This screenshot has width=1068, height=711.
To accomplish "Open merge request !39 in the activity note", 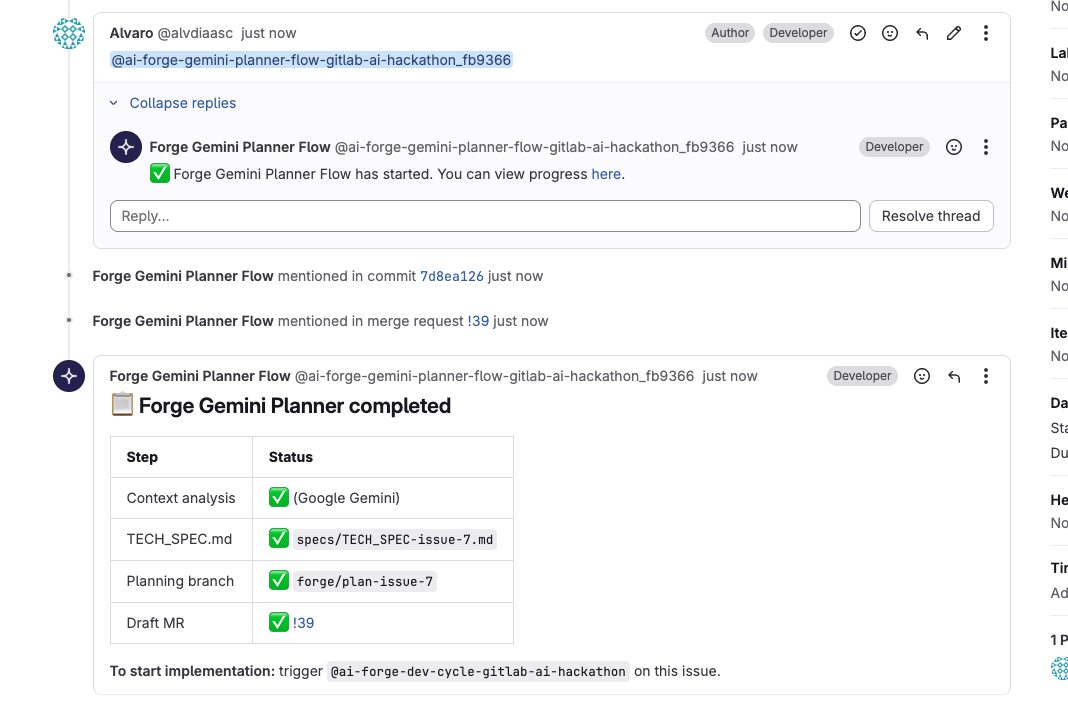I will pos(478,321).
